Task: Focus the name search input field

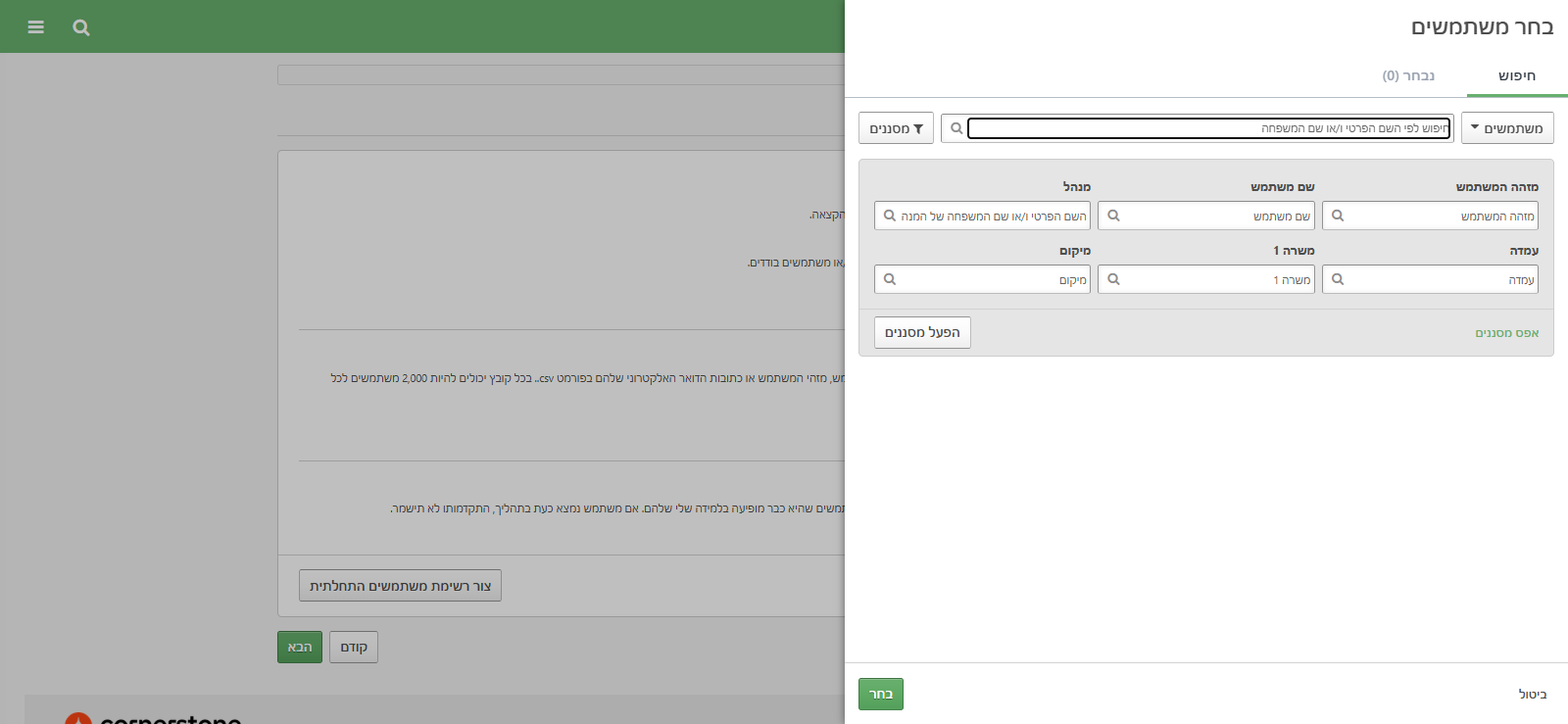Action: pyautogui.click(x=1207, y=128)
